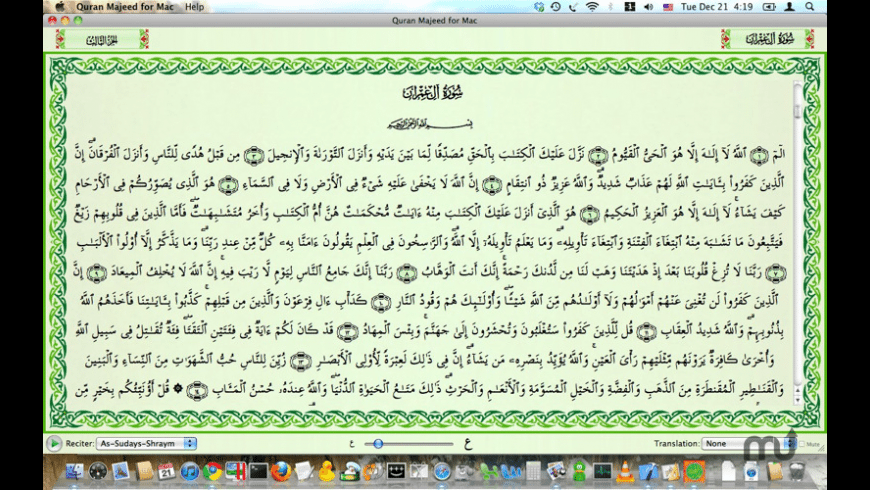870x490 pixels.
Task: Click the Bismillah calligraphy line
Action: [x=430, y=124]
